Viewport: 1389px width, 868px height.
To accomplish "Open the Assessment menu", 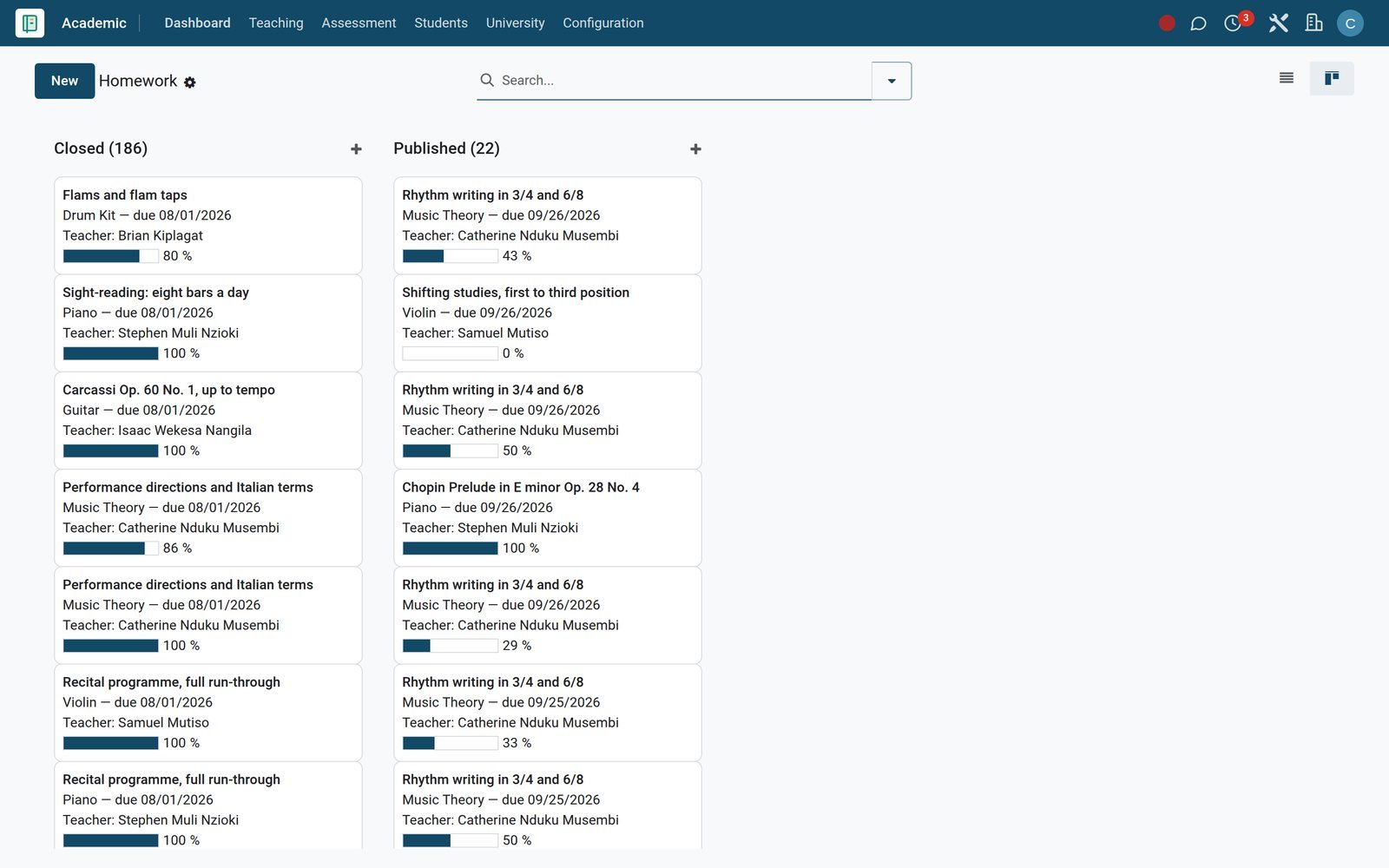I will (359, 23).
